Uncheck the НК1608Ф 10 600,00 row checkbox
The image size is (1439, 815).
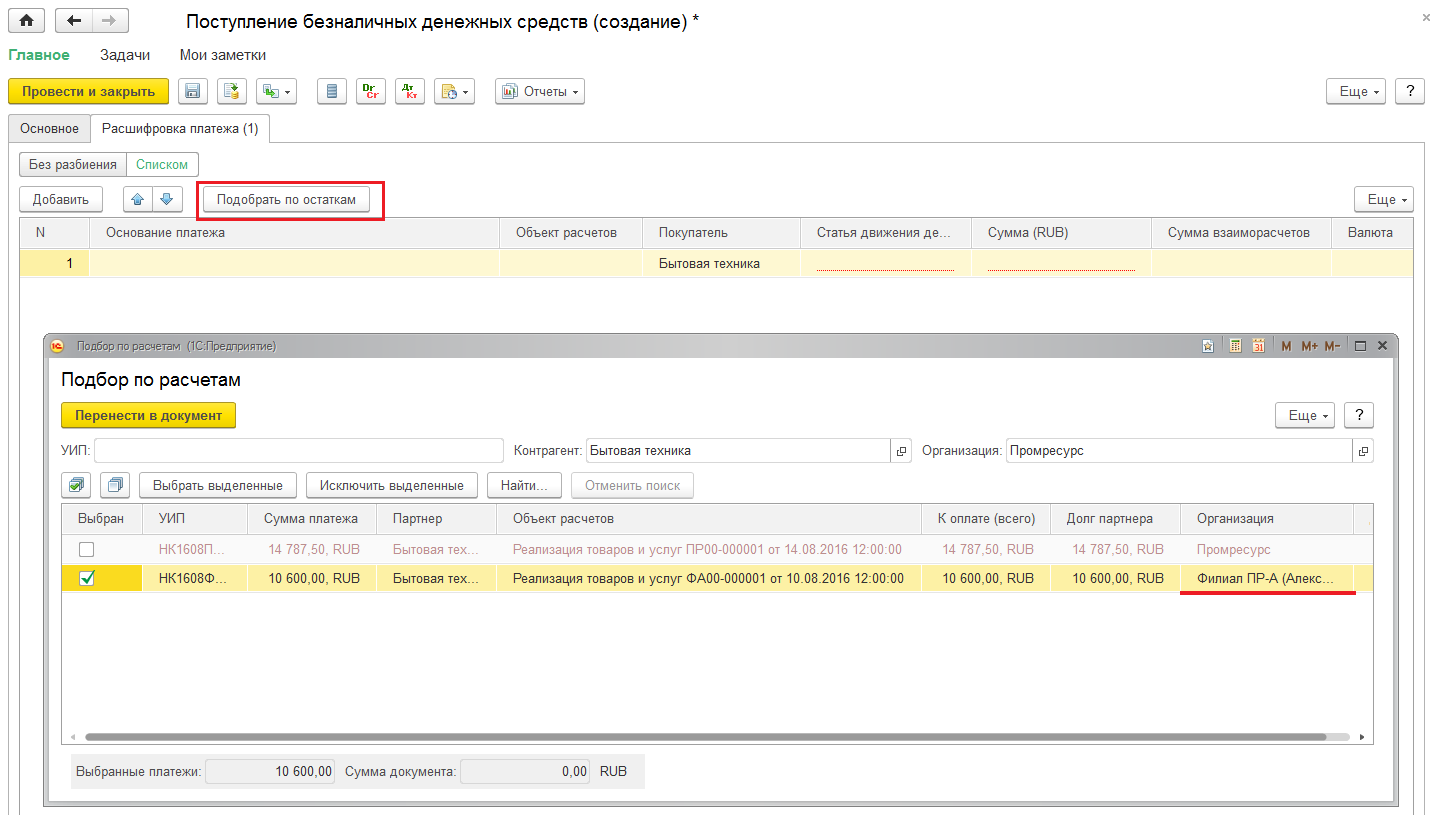tap(87, 578)
